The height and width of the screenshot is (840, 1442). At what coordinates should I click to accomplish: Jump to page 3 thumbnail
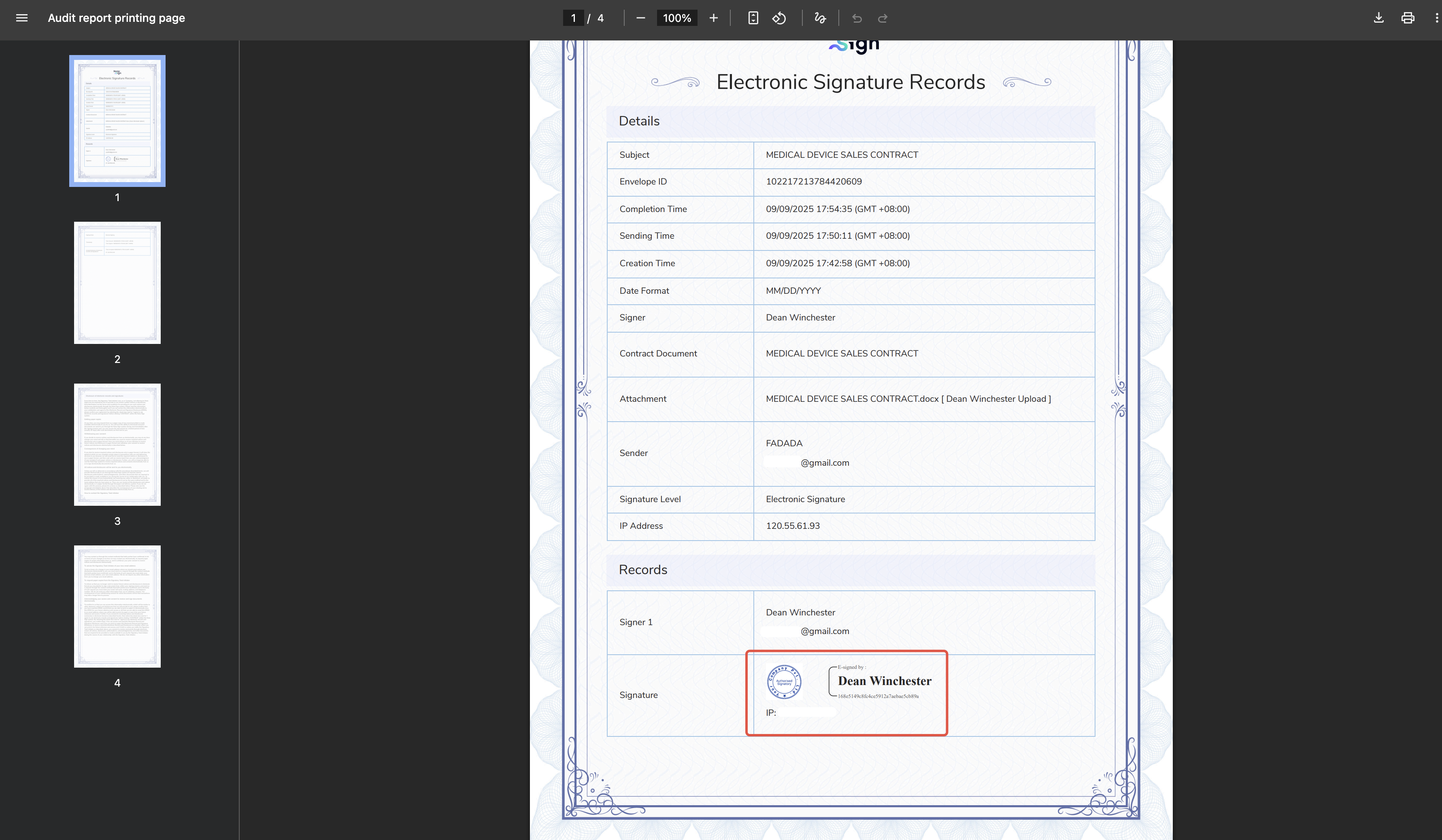tap(117, 444)
